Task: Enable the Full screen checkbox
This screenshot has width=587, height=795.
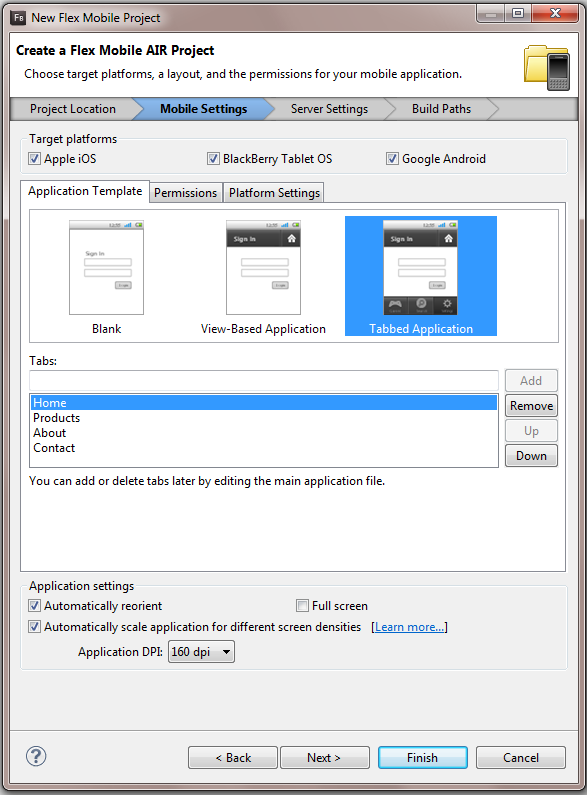Action: [x=303, y=605]
